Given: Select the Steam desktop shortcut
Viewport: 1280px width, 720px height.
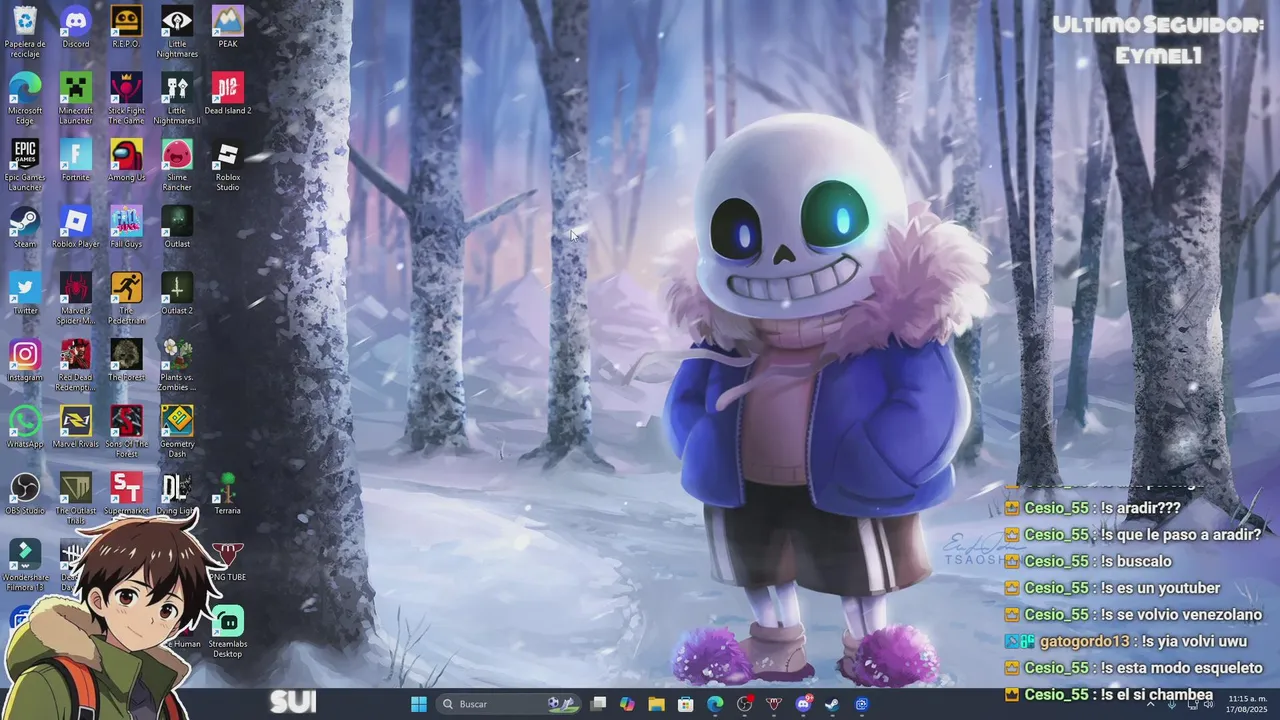Looking at the screenshot, I should [25, 228].
